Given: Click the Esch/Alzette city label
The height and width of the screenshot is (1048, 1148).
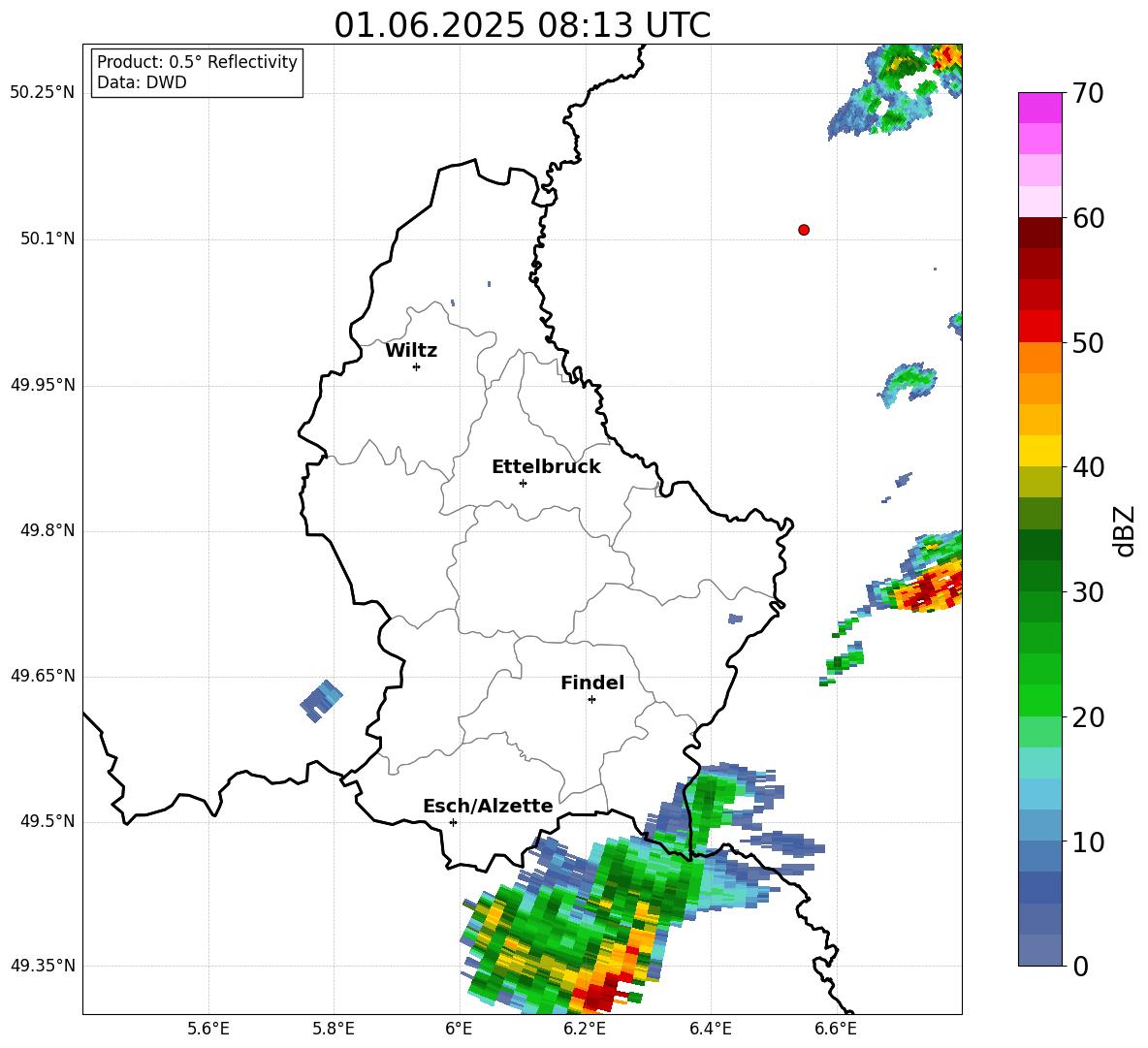Looking at the screenshot, I should pos(488,806).
